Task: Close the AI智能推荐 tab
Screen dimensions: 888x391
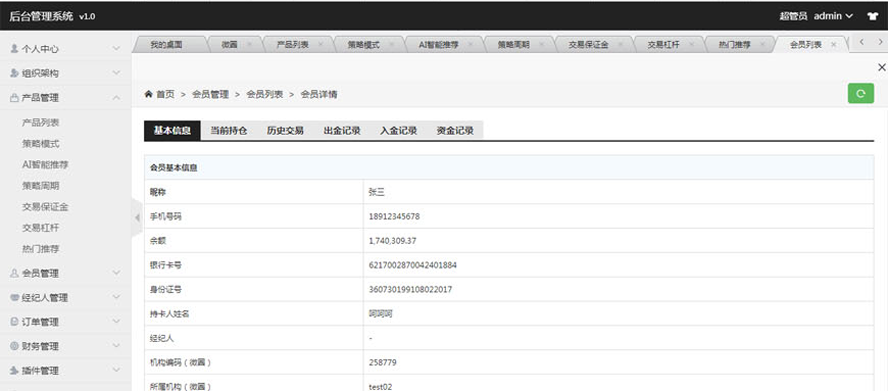Action: pos(471,45)
